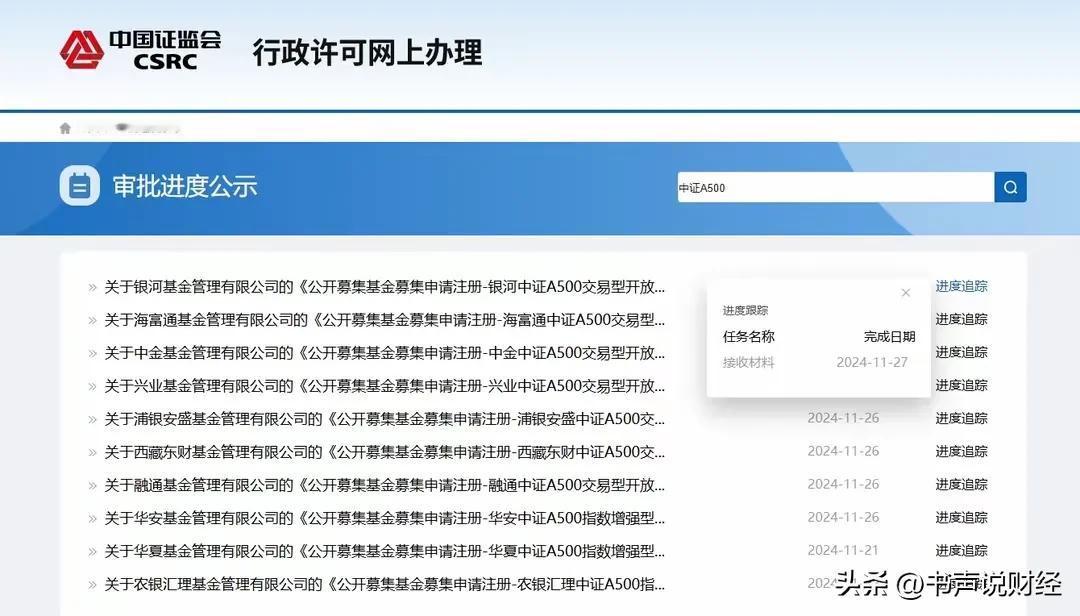
Task: Click the 任务名称 column header in popup
Action: 749,336
